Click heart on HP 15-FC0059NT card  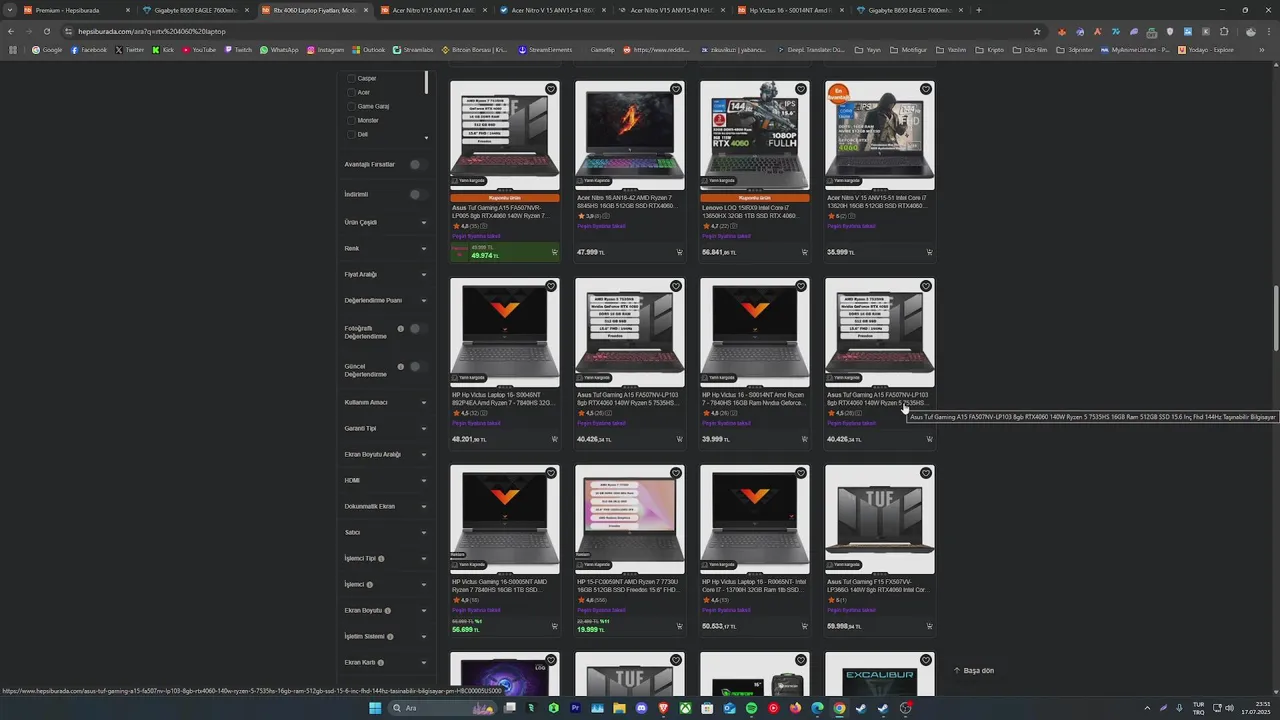tap(676, 473)
